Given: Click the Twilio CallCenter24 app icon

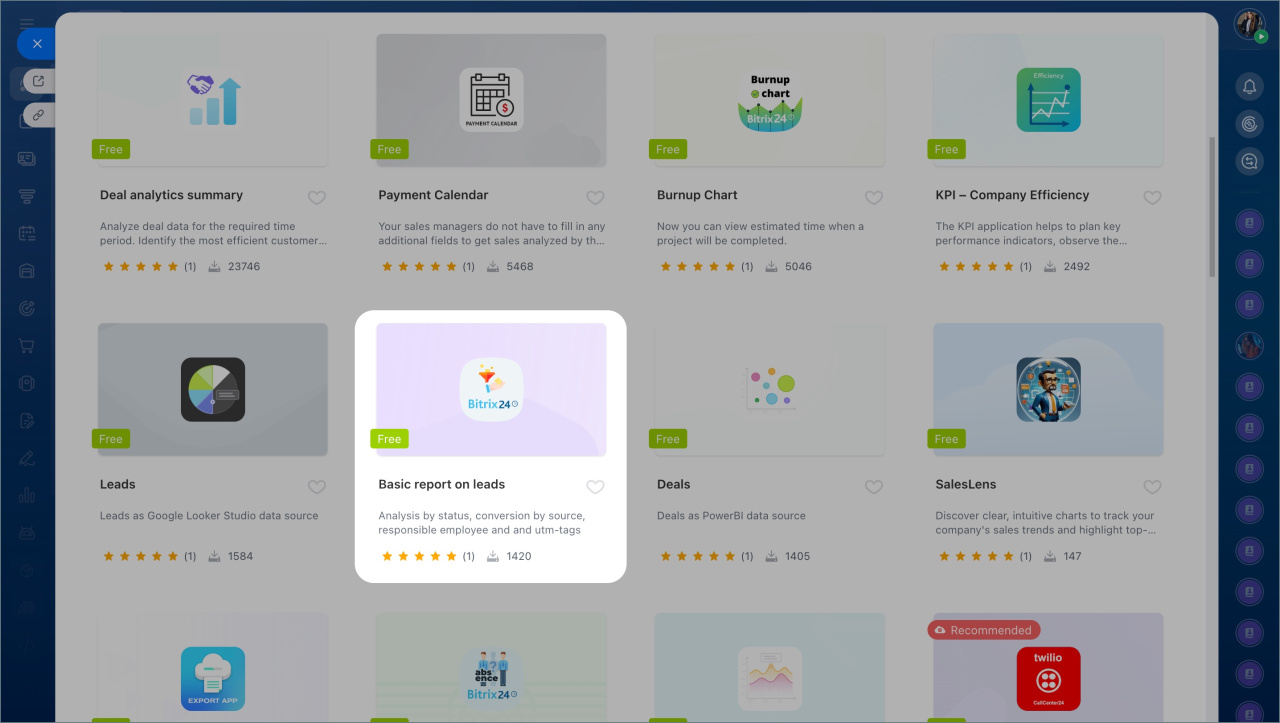Looking at the screenshot, I should 1048,678.
